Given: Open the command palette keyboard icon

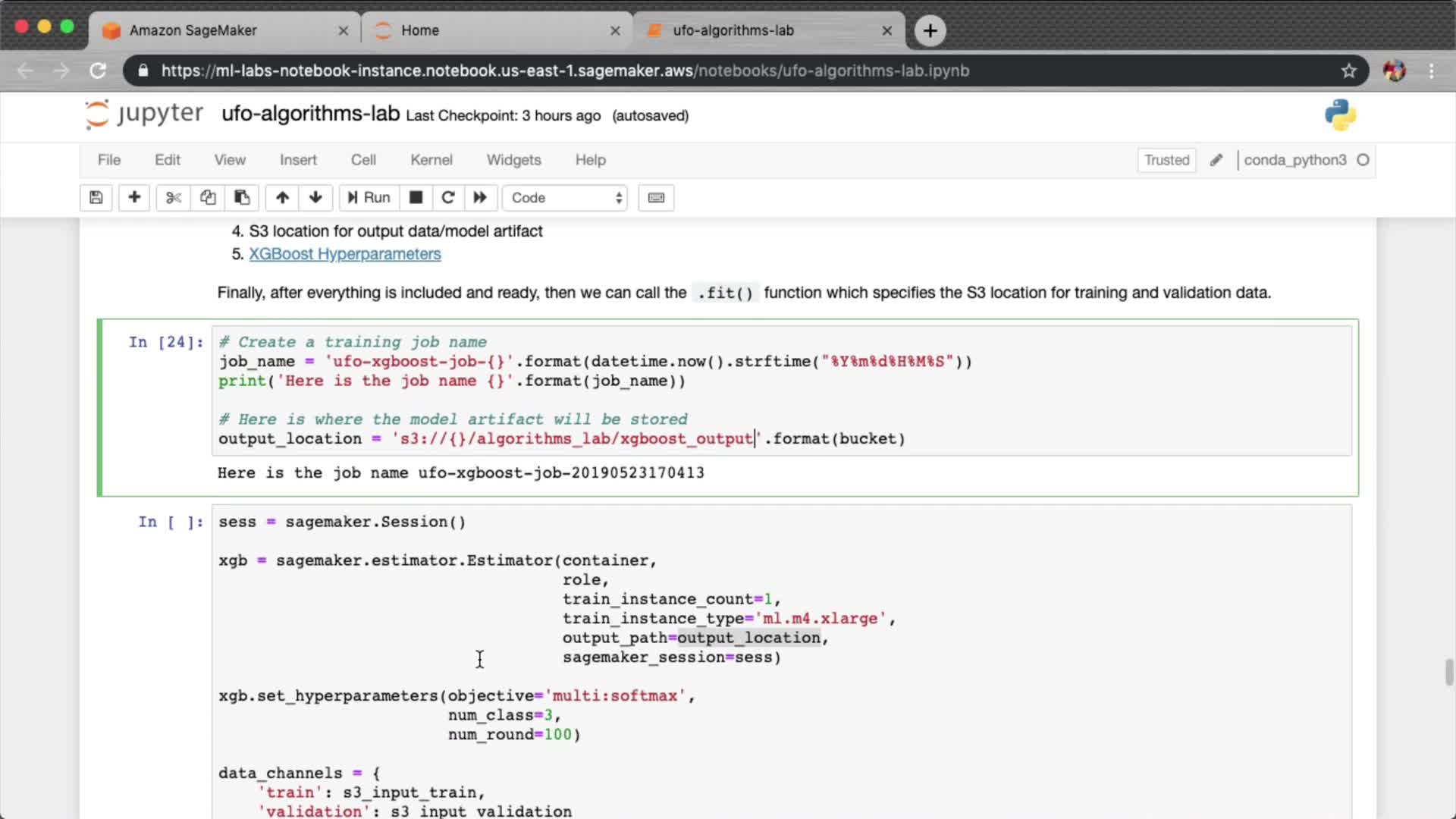Looking at the screenshot, I should click(x=656, y=198).
